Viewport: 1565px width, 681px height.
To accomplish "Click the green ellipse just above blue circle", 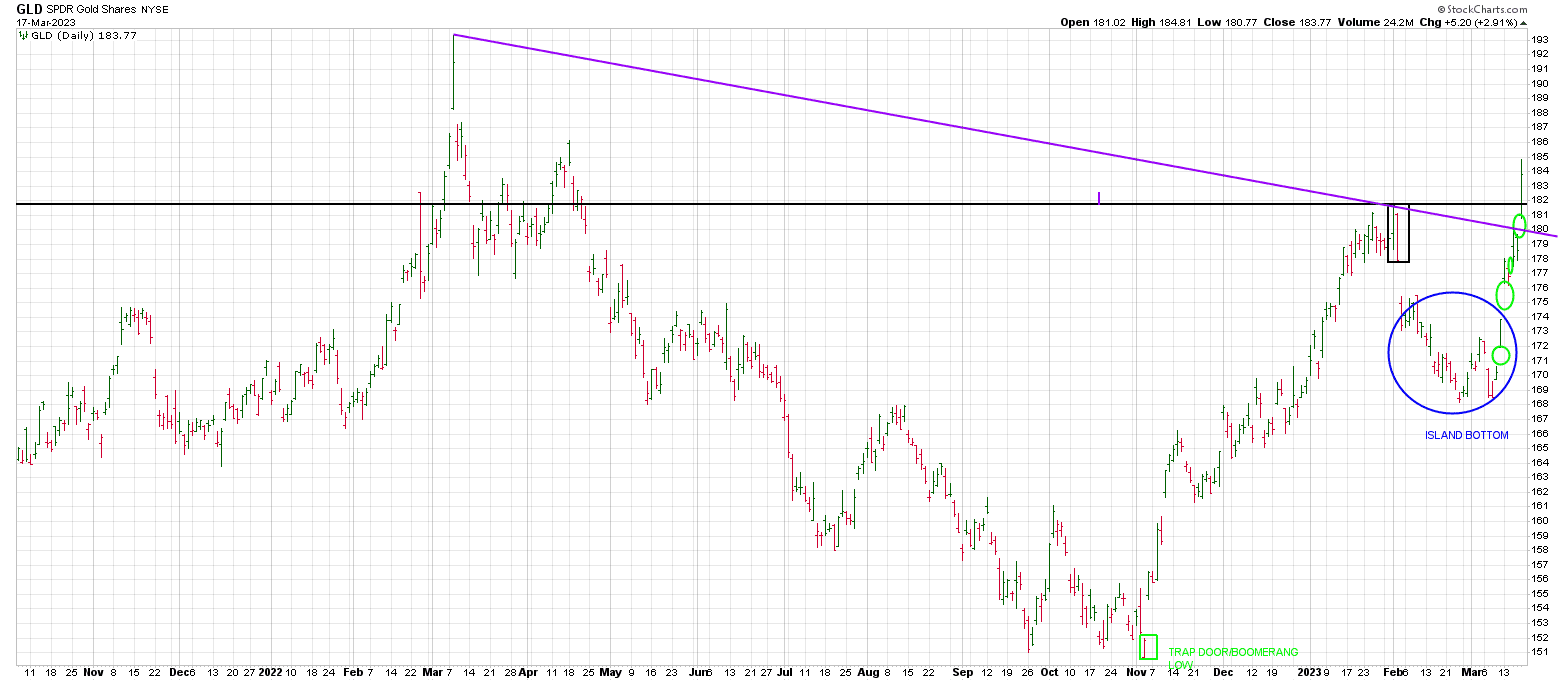I will 1505,294.
